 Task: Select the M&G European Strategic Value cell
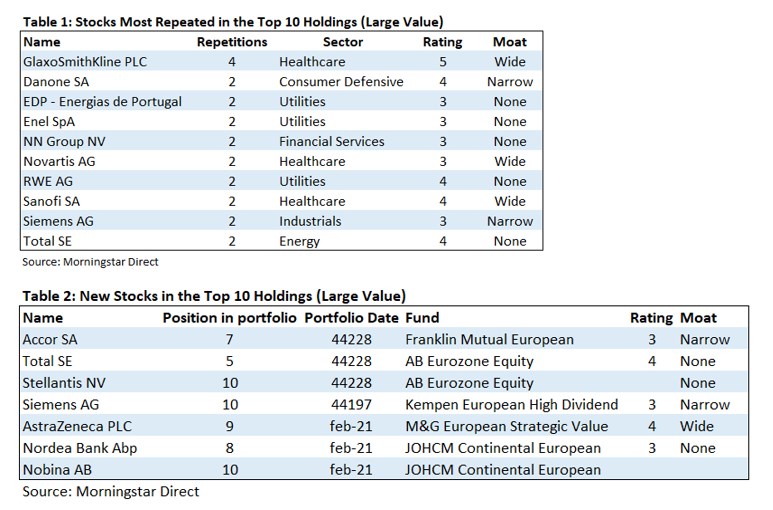coord(508,427)
